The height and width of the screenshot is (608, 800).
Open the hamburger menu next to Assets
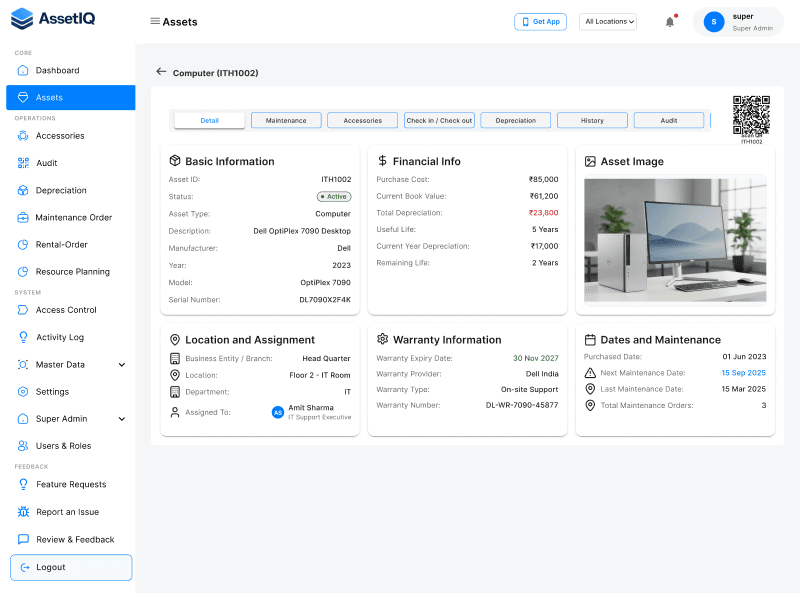click(x=155, y=21)
